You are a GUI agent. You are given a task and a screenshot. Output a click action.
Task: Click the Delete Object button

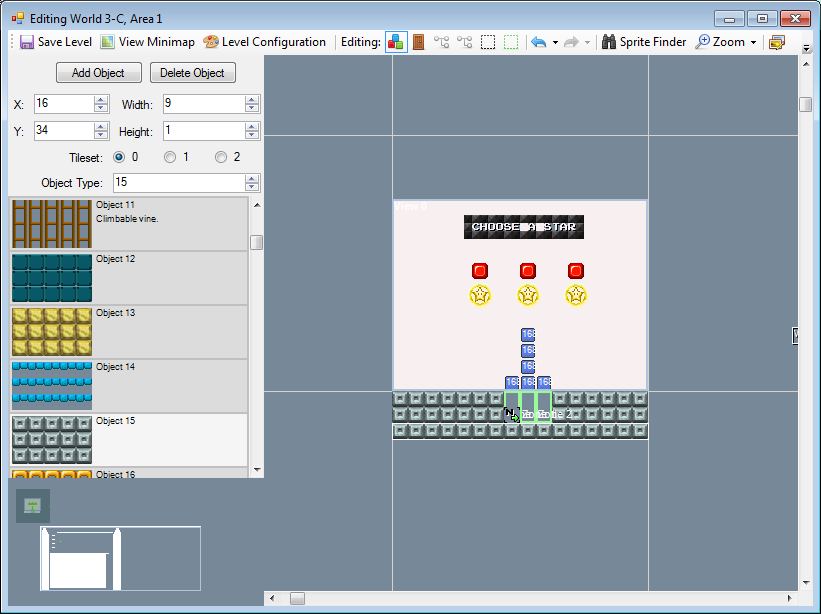point(193,73)
